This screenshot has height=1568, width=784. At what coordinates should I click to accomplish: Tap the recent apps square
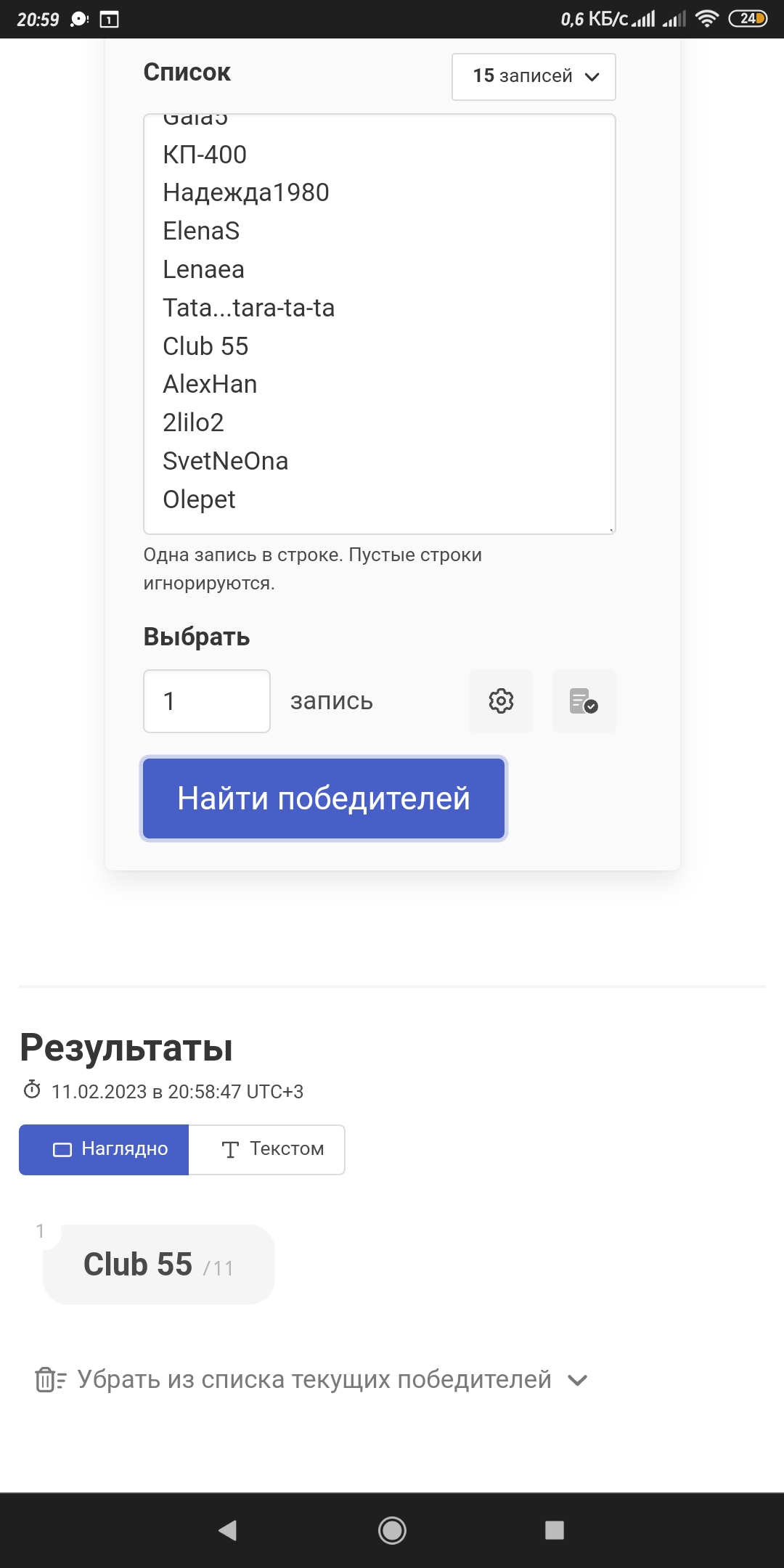click(x=555, y=1530)
